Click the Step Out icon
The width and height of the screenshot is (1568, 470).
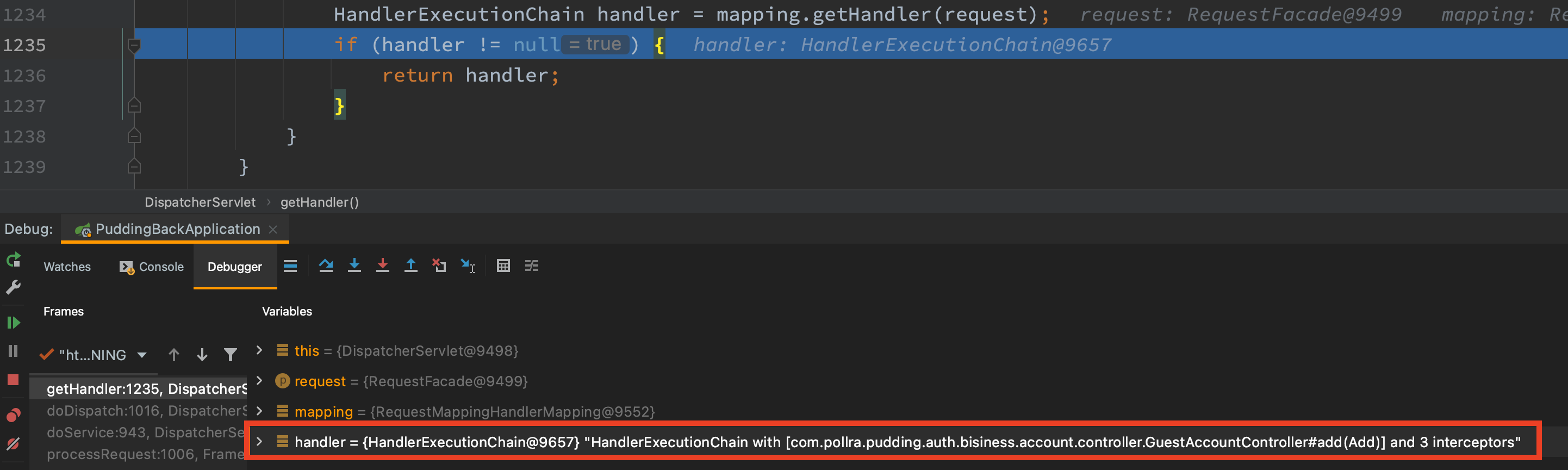click(411, 265)
